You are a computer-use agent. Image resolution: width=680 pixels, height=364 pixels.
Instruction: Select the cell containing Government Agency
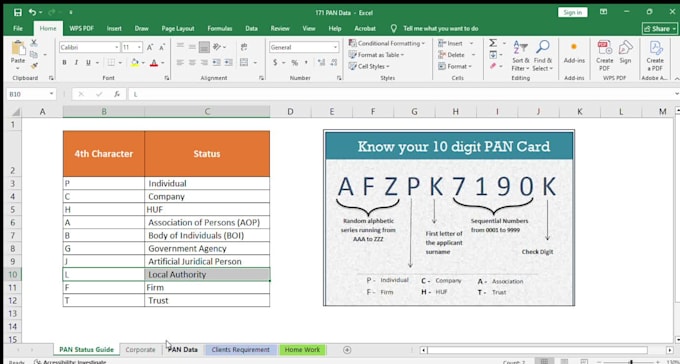click(x=207, y=249)
